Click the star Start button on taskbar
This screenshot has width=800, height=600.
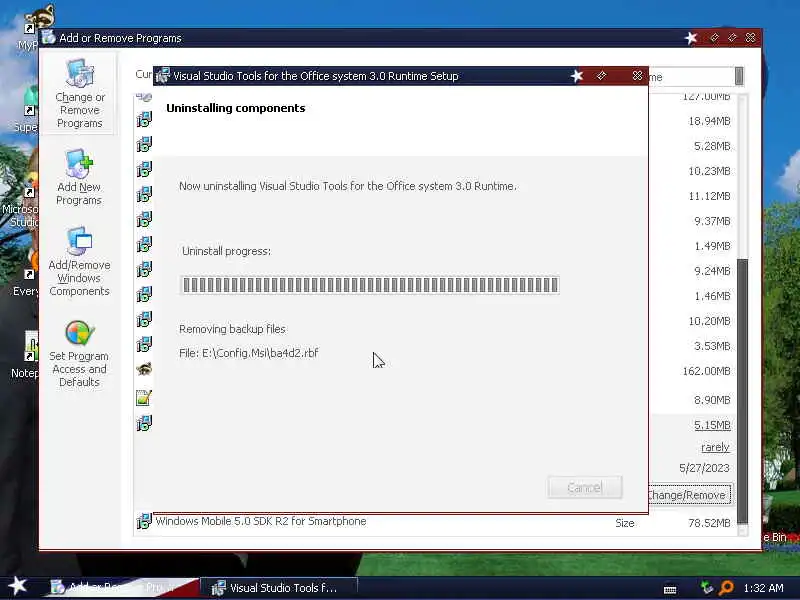pos(18,586)
